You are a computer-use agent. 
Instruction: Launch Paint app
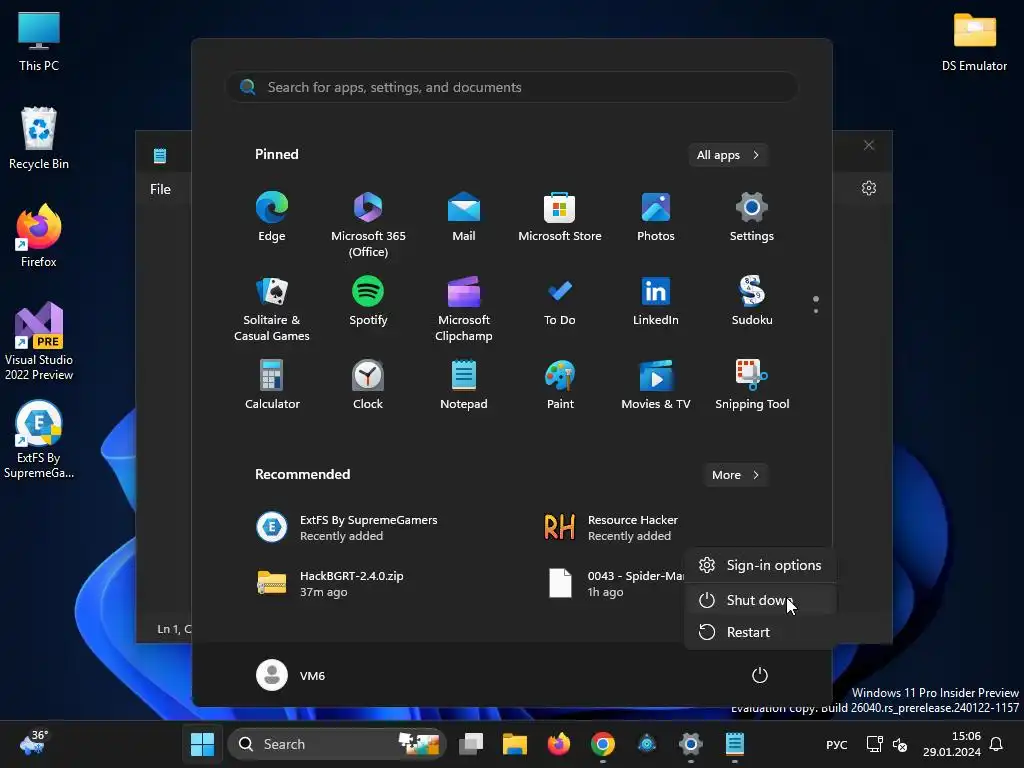(560, 385)
